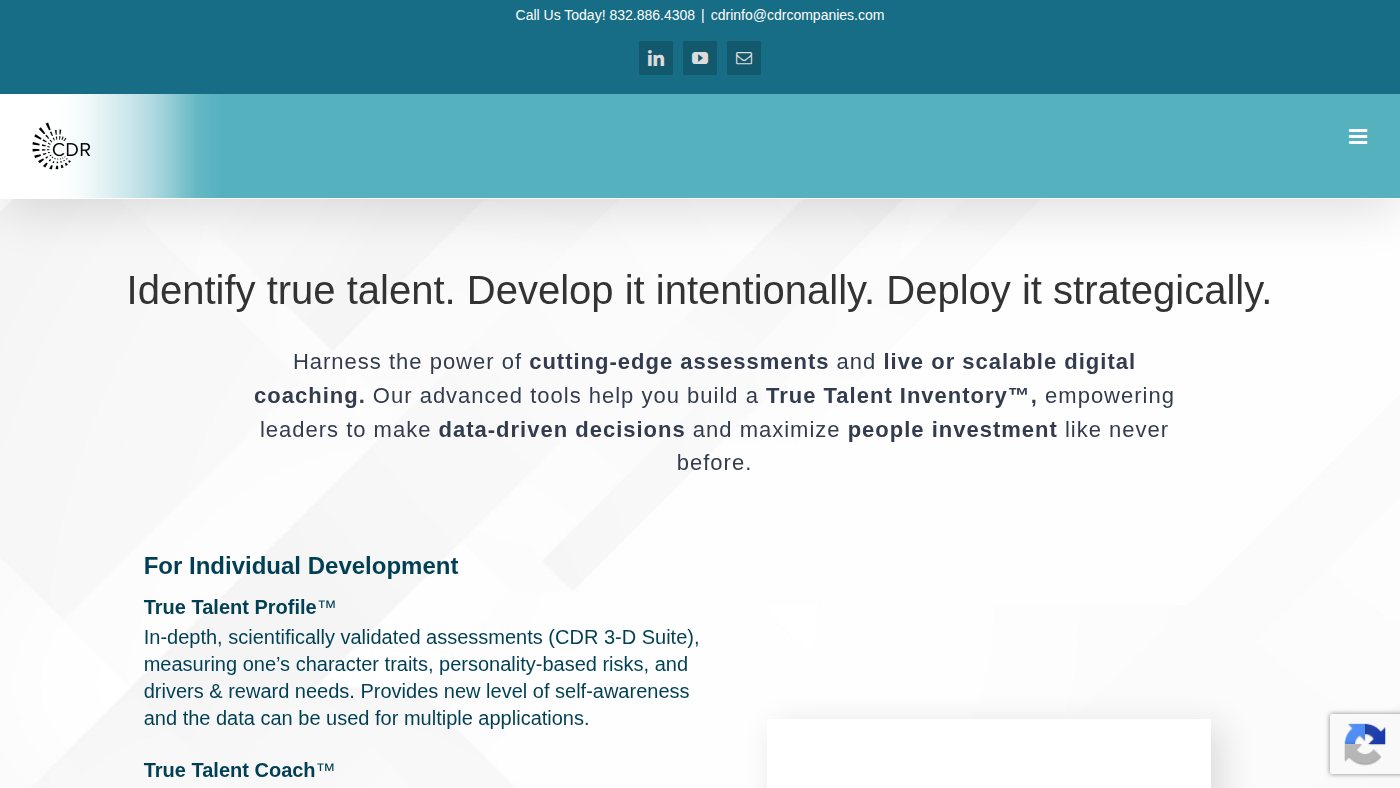Click the "Call Us Today!" text
Viewport: 1400px width, 788px height.
coord(561,15)
